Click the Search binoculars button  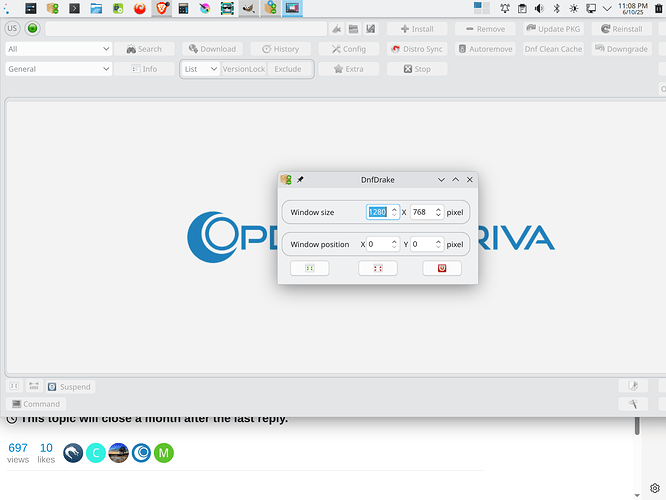click(x=144, y=49)
